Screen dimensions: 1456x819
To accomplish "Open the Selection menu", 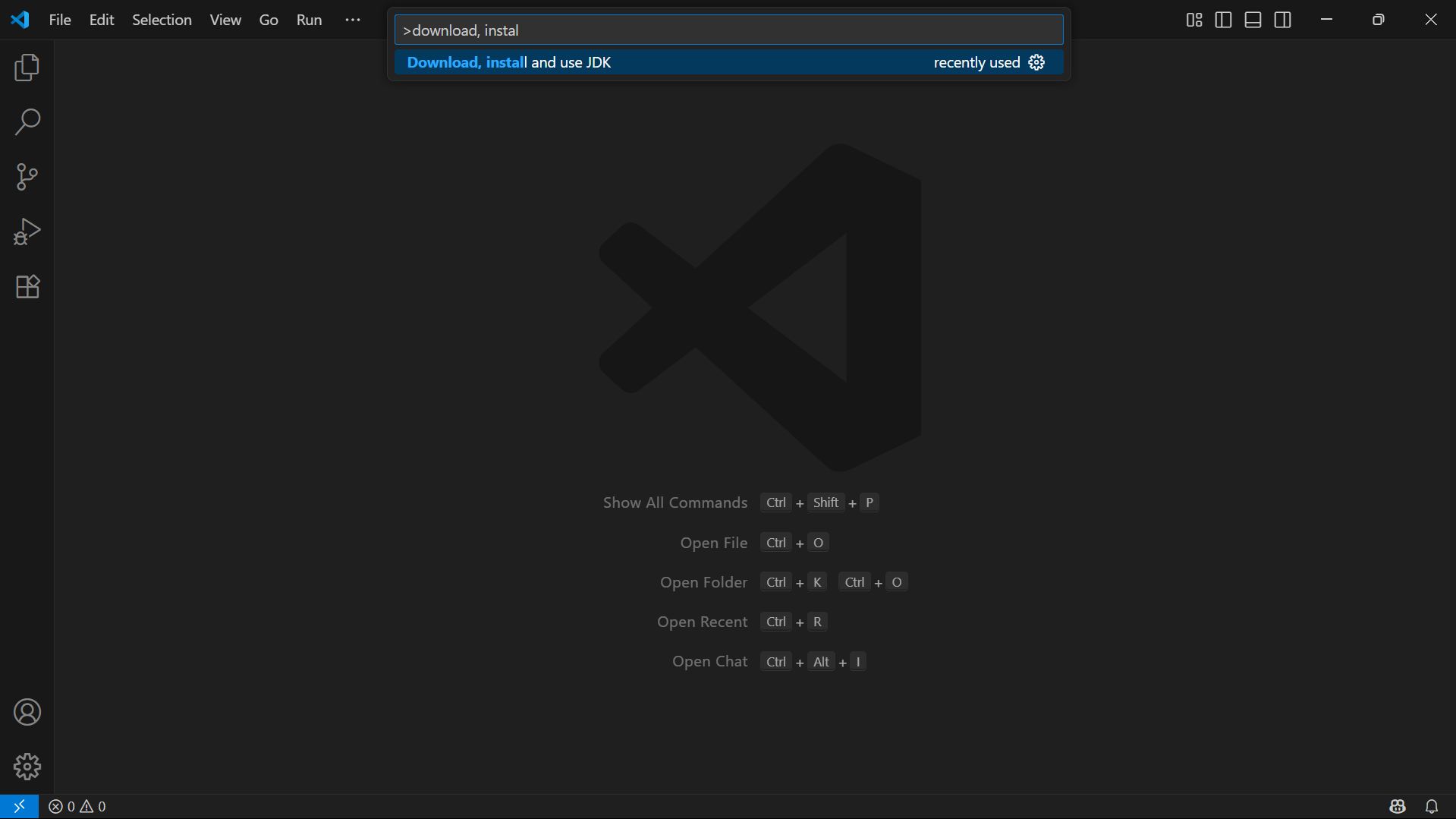I will click(x=162, y=20).
